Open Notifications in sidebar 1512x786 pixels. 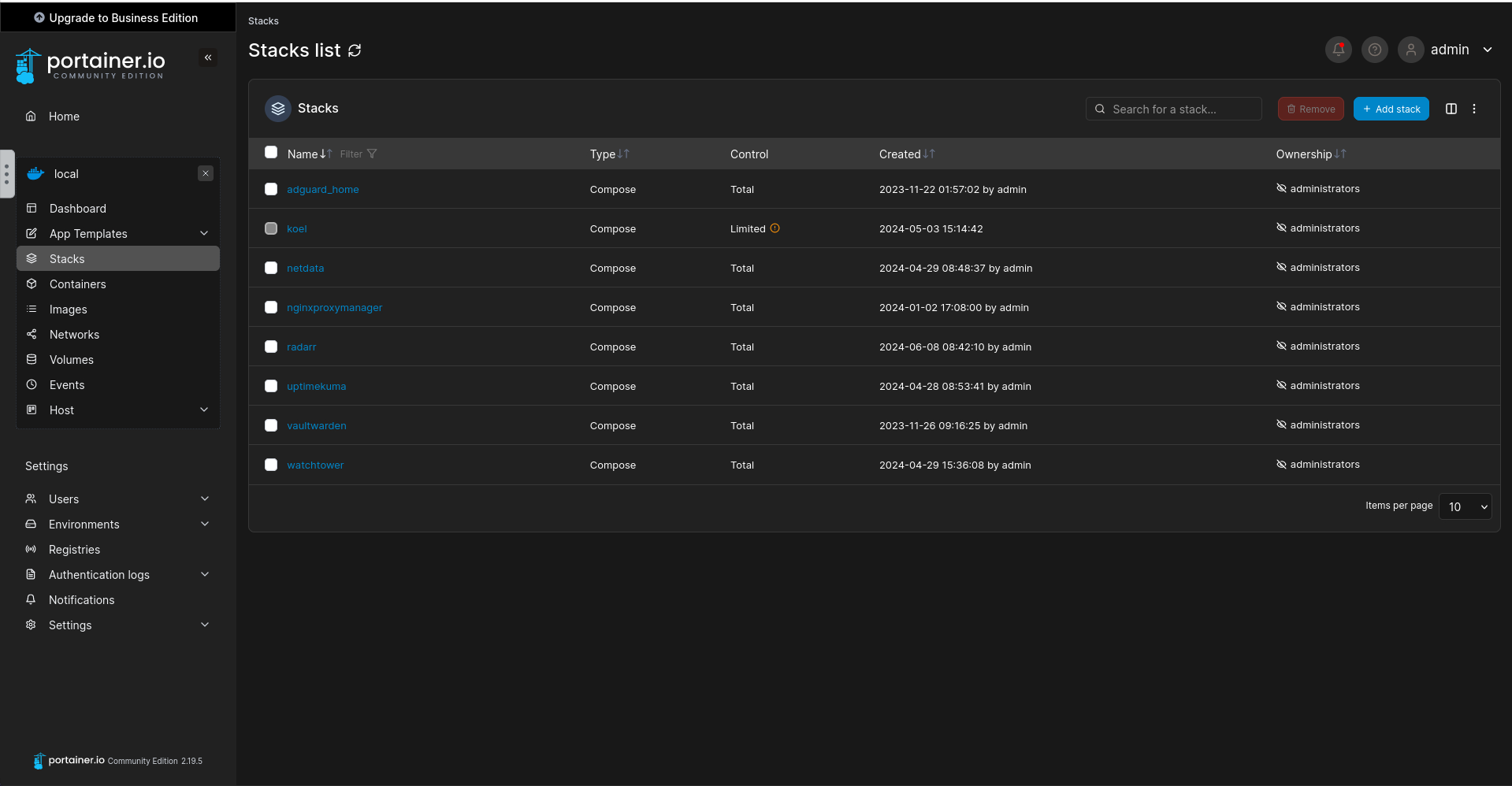[x=118, y=599]
